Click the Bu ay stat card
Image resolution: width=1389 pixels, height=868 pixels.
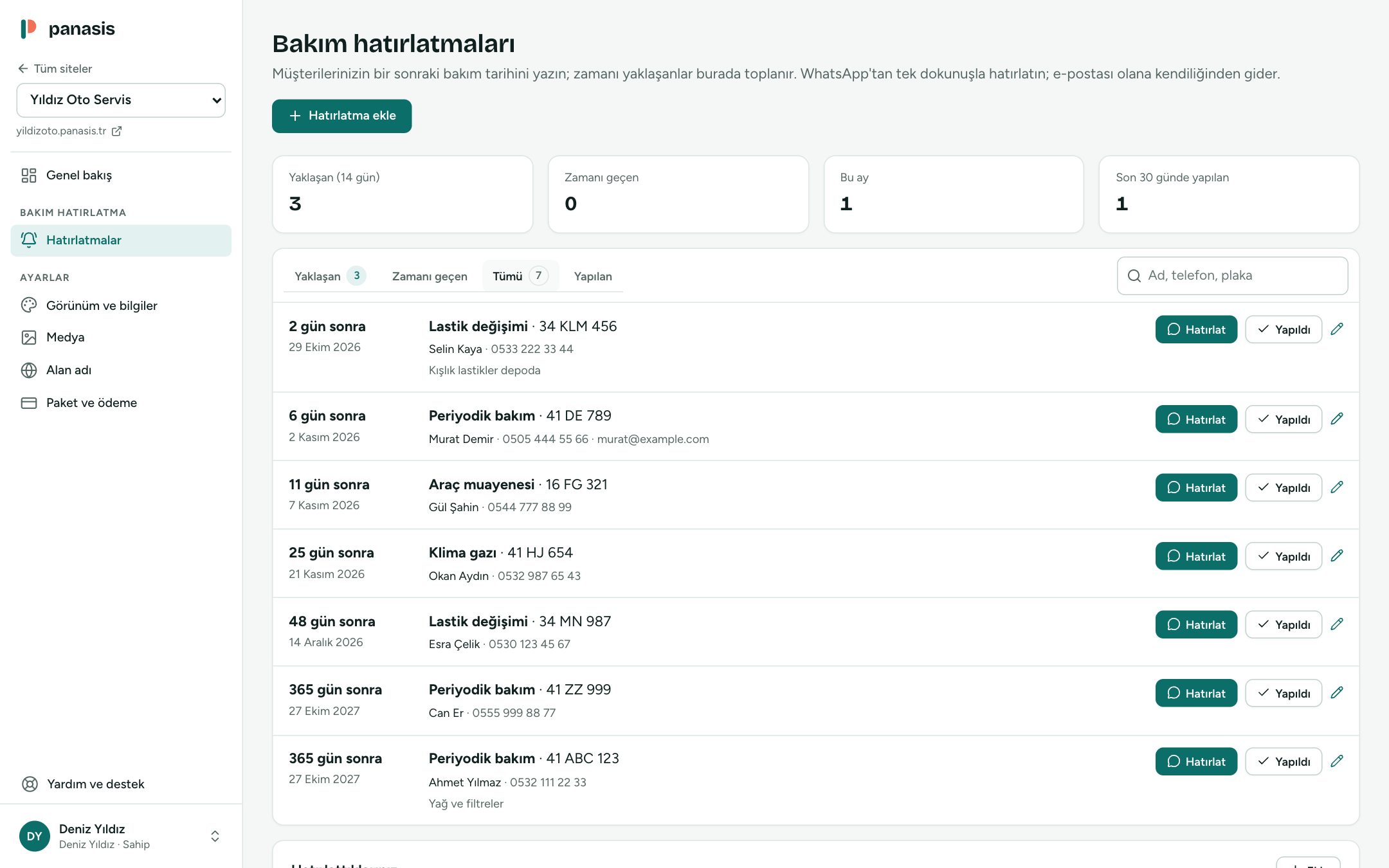click(x=954, y=194)
